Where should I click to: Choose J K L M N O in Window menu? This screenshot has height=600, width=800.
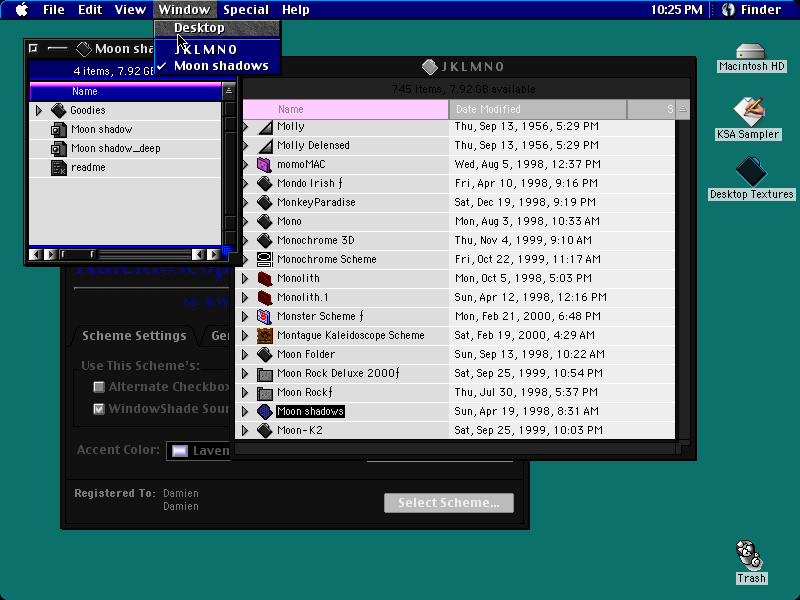click(x=217, y=49)
